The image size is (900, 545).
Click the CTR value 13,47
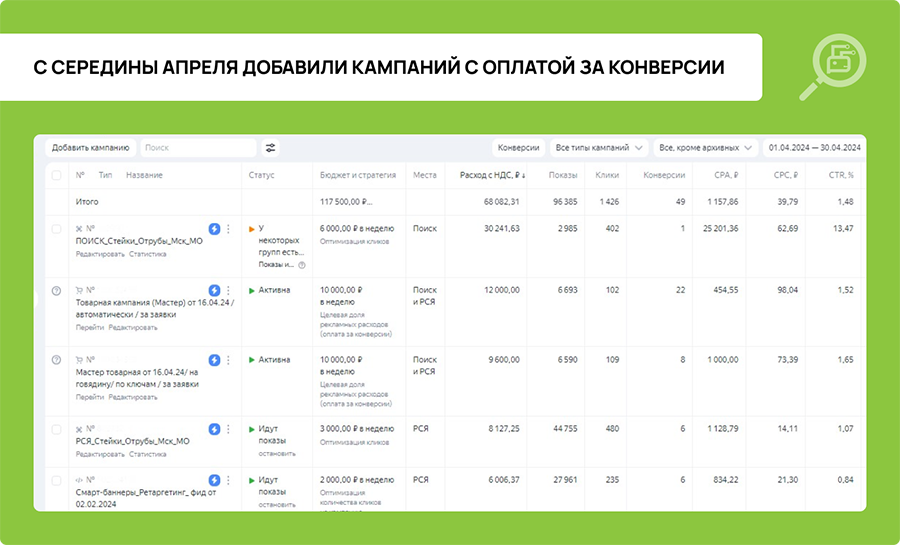click(x=843, y=228)
